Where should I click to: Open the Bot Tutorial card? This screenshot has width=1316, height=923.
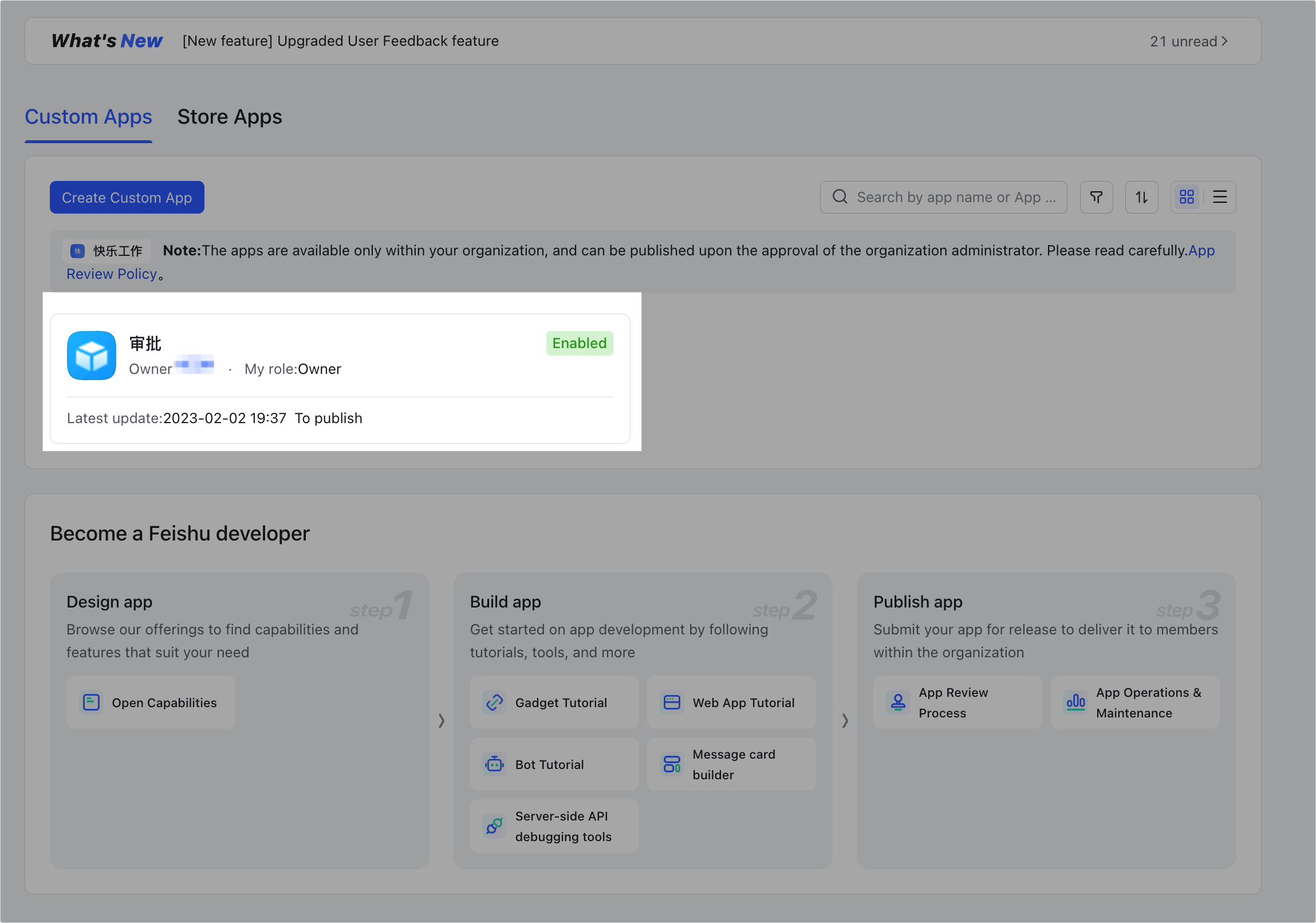pos(554,764)
